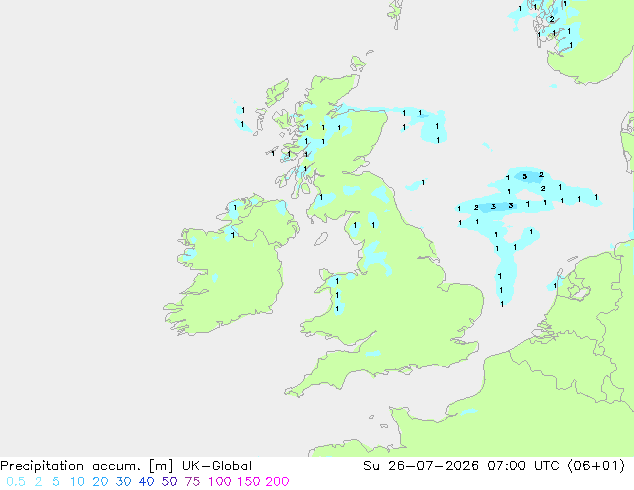Click the 'Precipitation accum. [m]' title text

coord(87,466)
